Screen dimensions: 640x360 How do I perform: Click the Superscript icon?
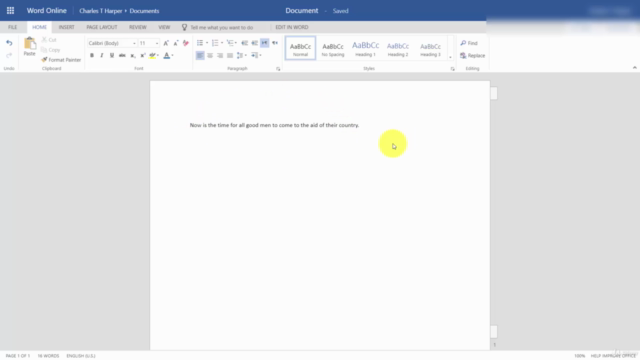coord(142,56)
